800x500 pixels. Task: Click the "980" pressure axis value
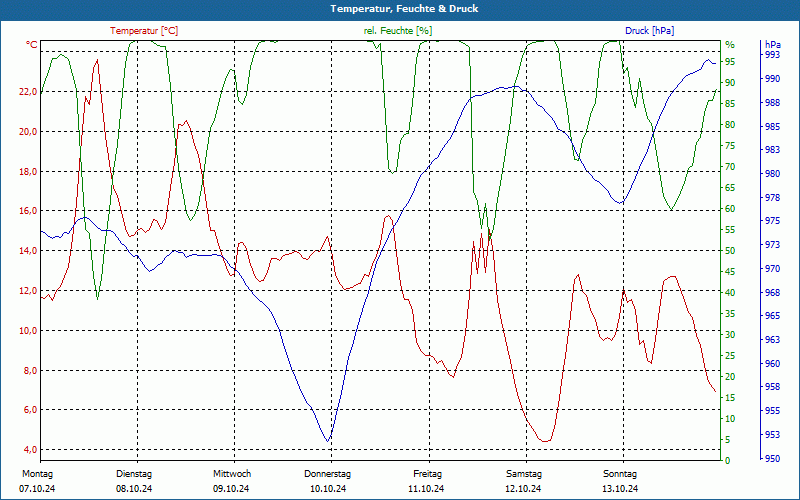point(772,173)
